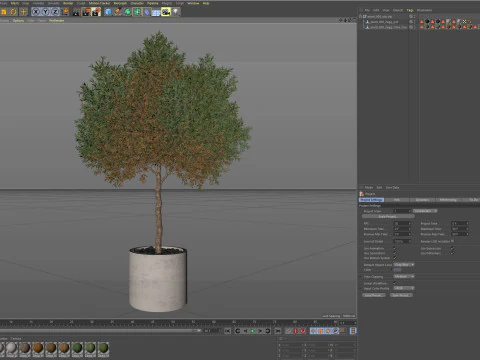Open the viewport Options menu

click(18, 21)
